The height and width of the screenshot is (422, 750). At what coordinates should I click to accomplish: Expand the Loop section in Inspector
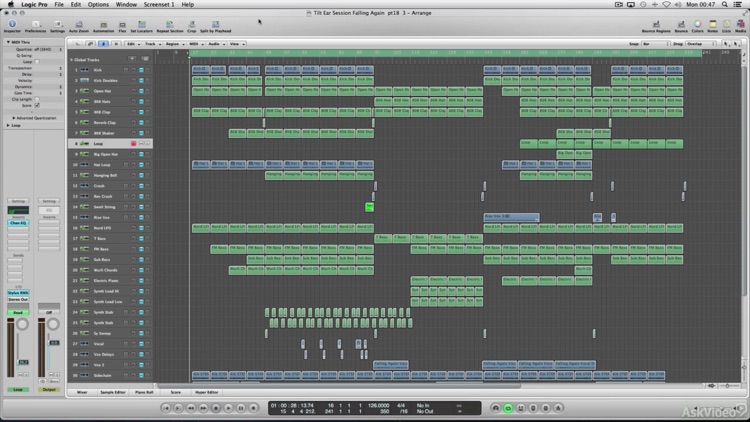8,125
